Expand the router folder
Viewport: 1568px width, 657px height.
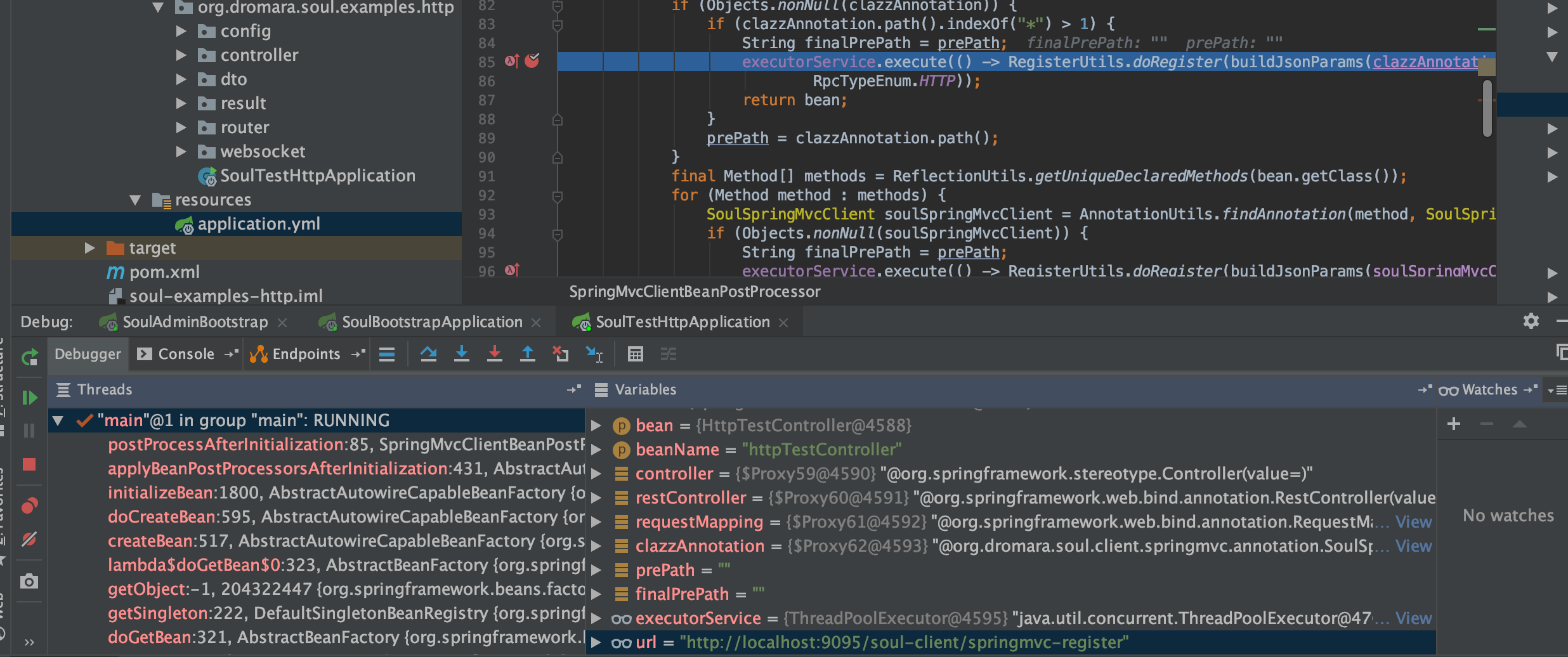tap(181, 127)
